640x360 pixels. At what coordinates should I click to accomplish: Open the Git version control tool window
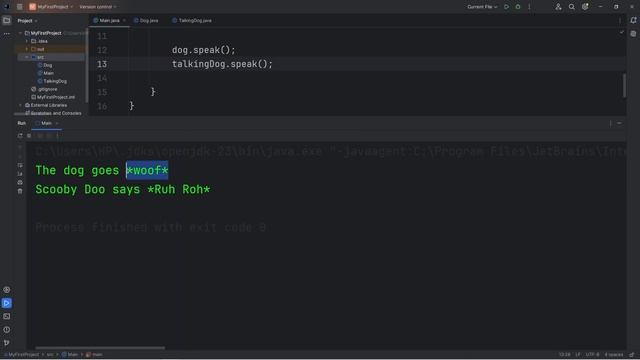[x=7, y=343]
